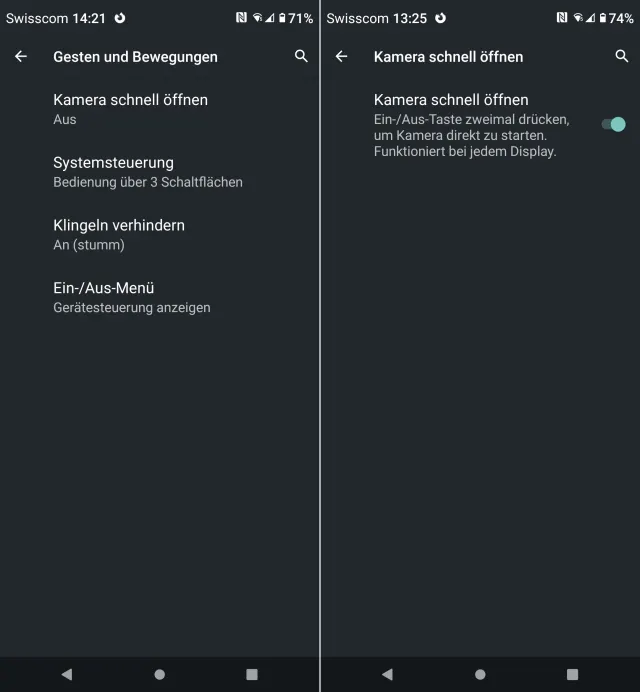This screenshot has height=692, width=640.
Task: Tap Swisscom 14:21 clock in status bar
Action: click(x=55, y=18)
